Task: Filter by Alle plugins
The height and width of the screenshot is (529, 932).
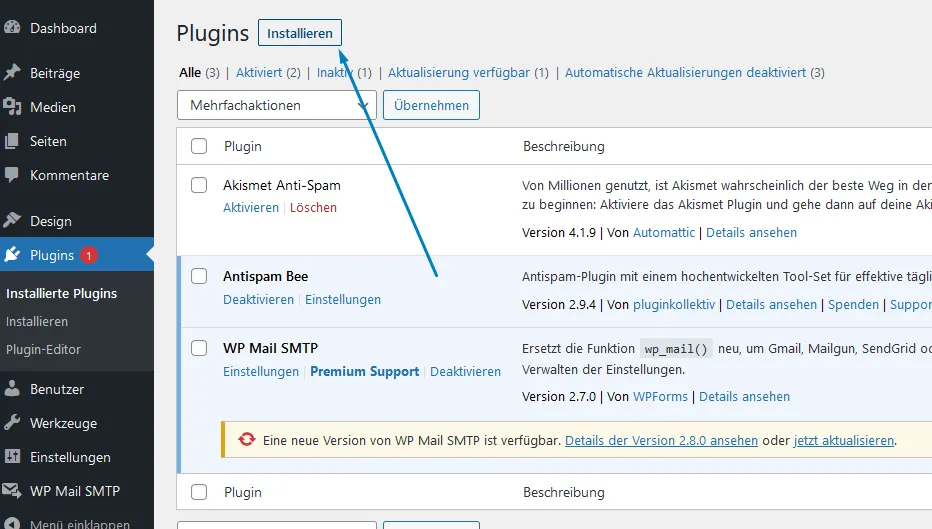Action: click(x=190, y=73)
